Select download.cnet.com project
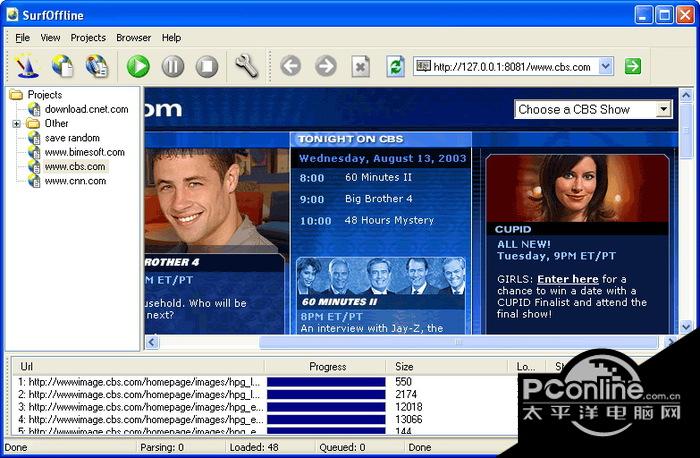This screenshot has height=458, width=700. click(x=87, y=109)
